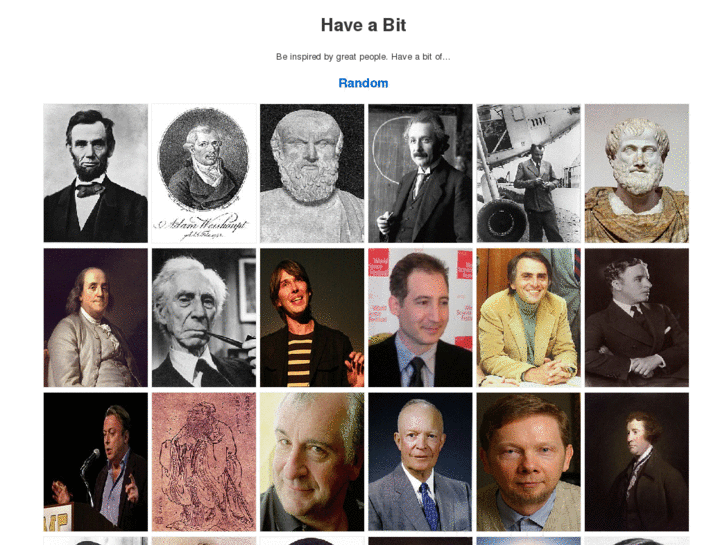This screenshot has width=727, height=545.
Task: Open the bearded man with bow tie portrait
Action: (96, 173)
